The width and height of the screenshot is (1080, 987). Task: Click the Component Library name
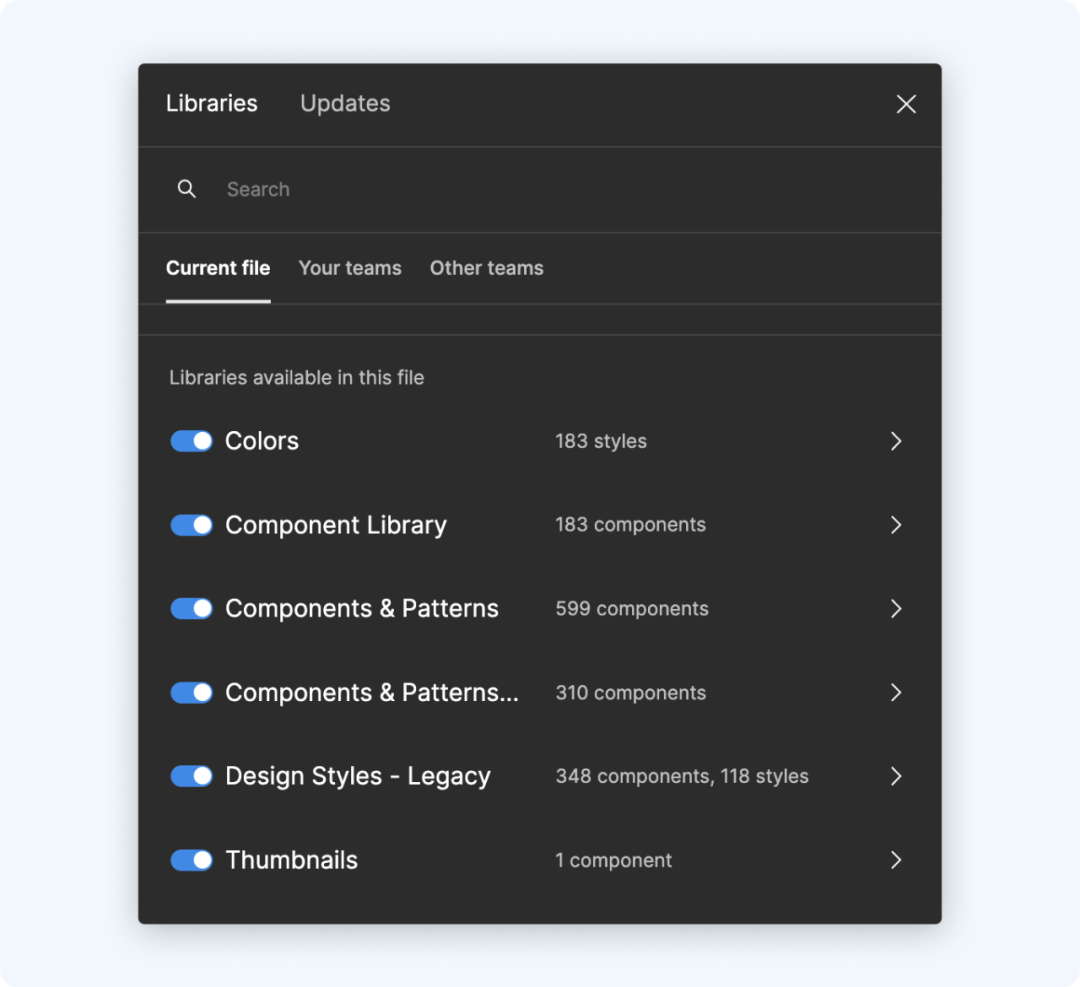(x=336, y=526)
